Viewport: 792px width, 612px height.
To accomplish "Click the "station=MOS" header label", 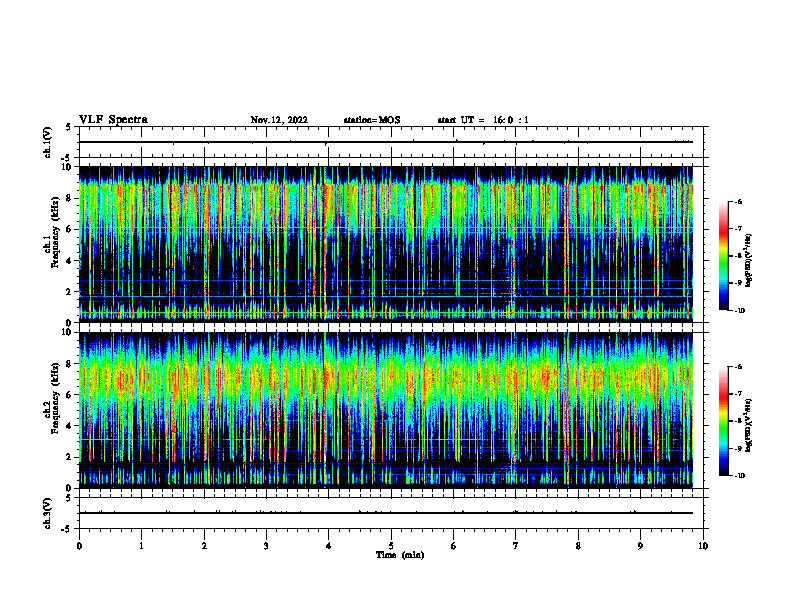I will tap(372, 120).
